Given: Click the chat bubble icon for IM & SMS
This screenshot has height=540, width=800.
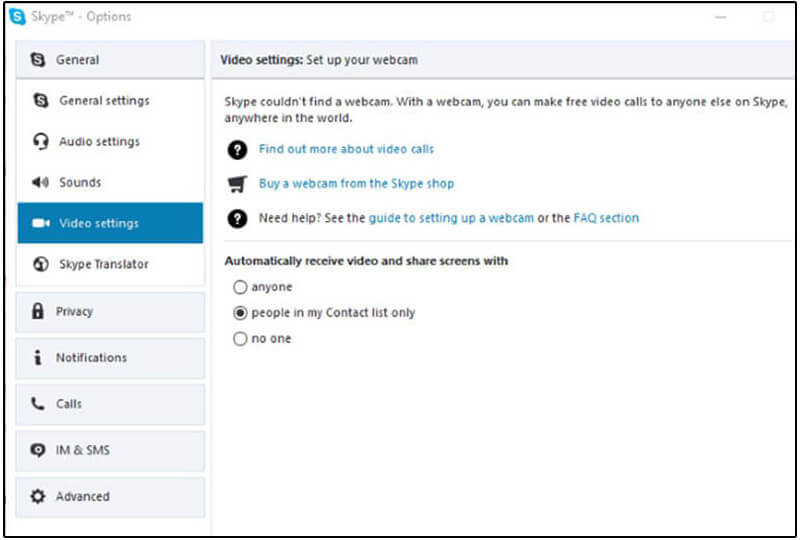Looking at the screenshot, I should [x=38, y=450].
